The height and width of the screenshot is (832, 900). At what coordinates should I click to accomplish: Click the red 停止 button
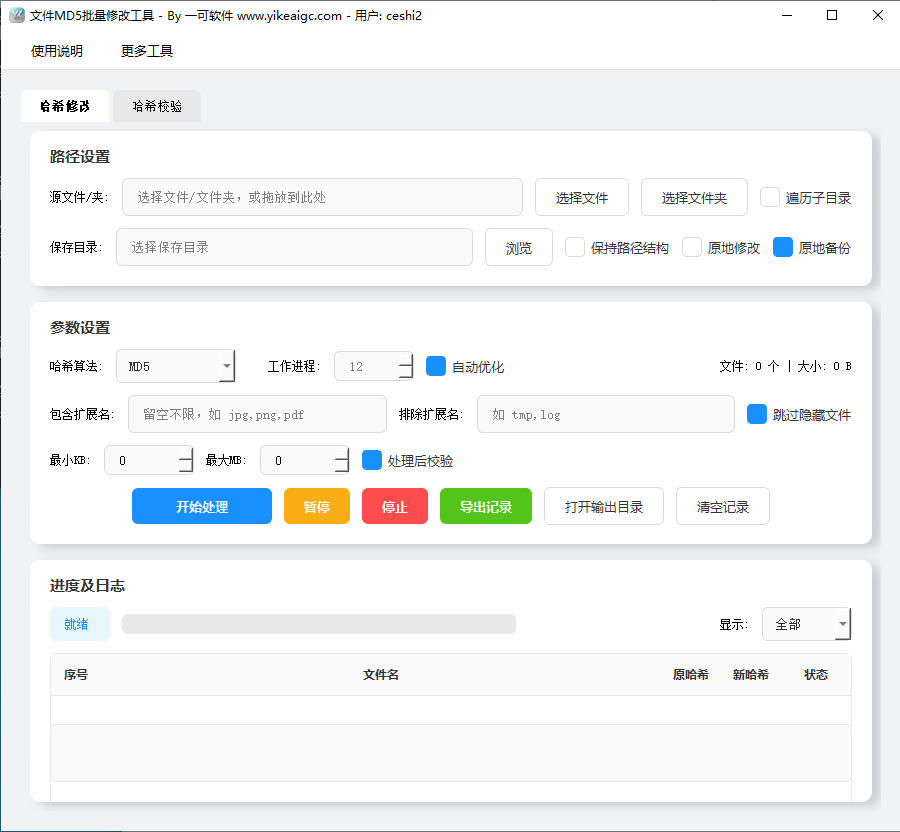tap(395, 506)
